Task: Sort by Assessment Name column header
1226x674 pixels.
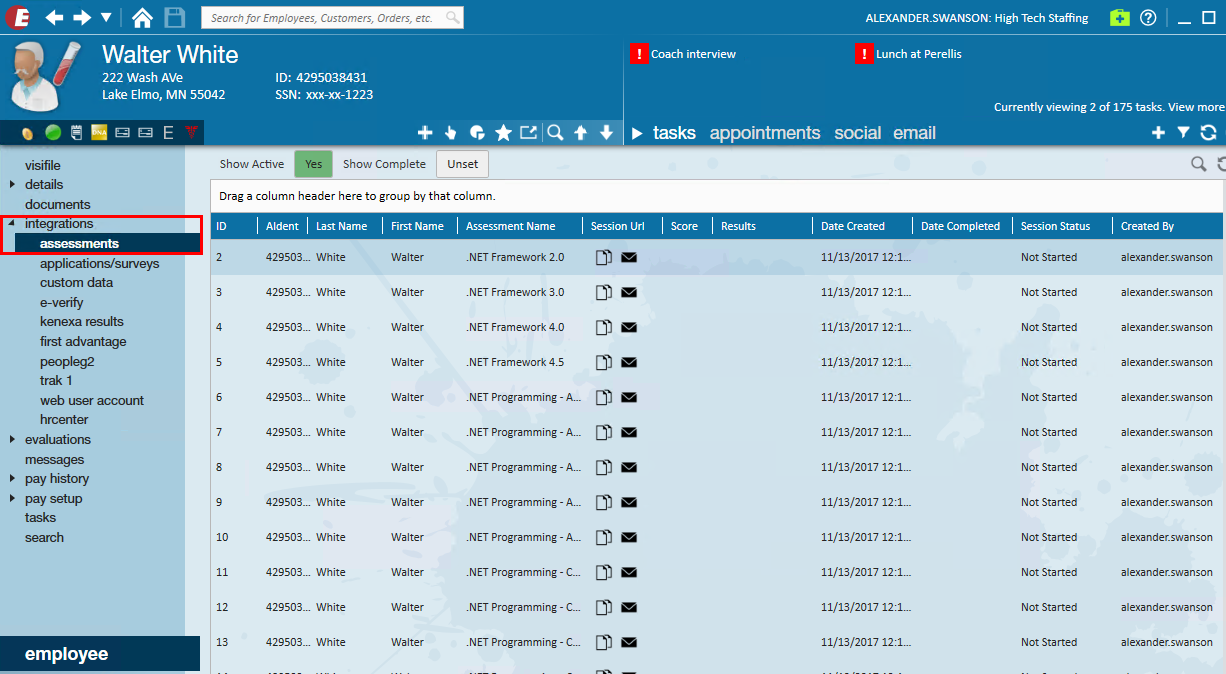Action: (x=520, y=226)
